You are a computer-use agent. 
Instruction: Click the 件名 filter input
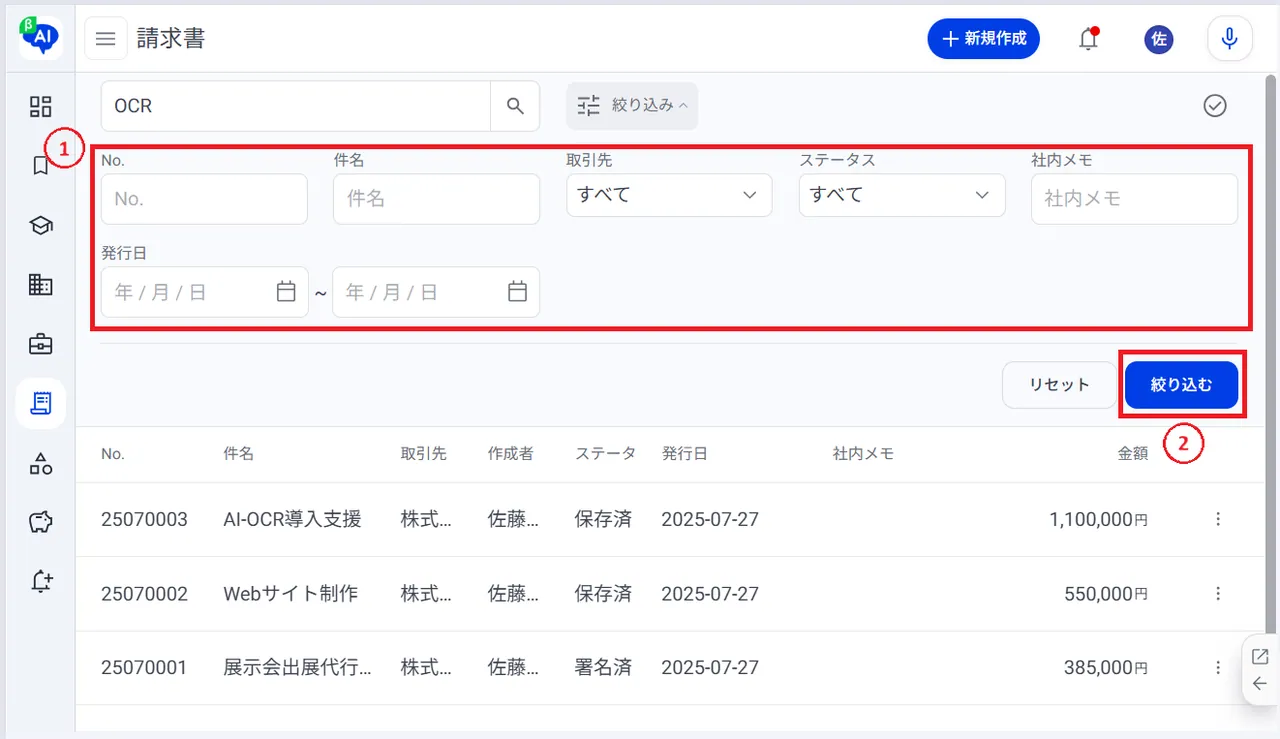click(436, 199)
